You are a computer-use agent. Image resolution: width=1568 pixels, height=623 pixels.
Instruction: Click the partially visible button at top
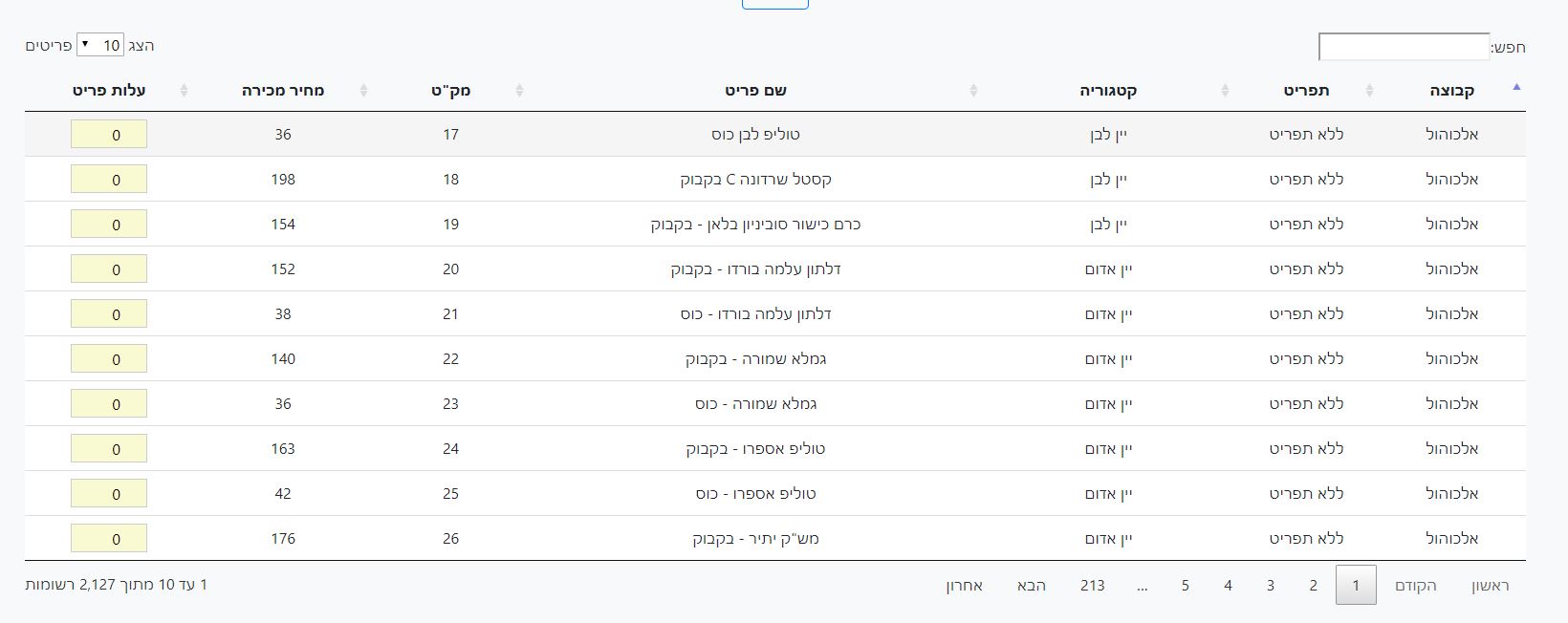(775, 4)
